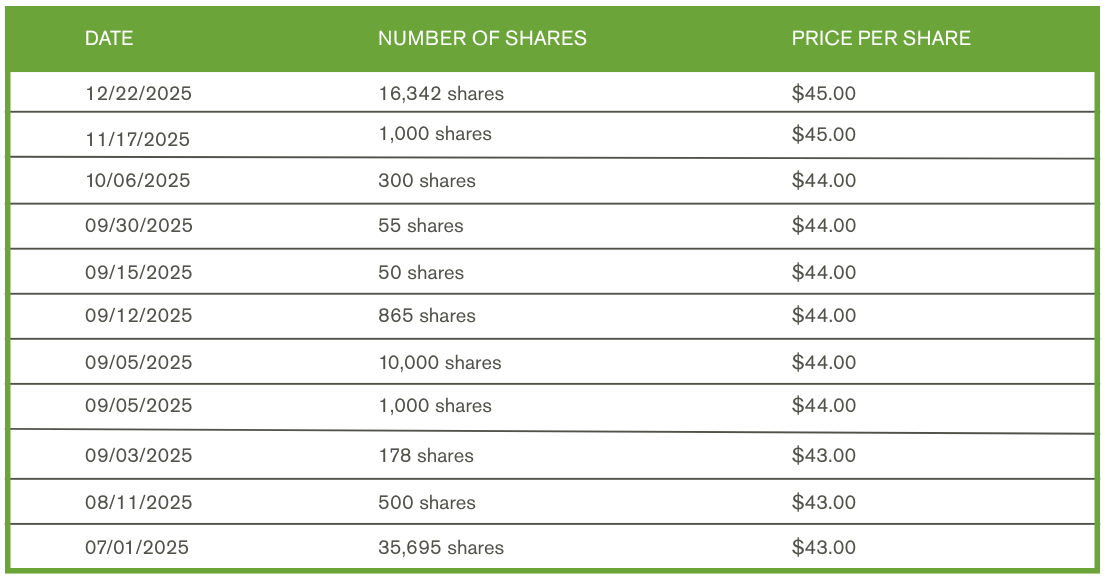This screenshot has width=1105, height=579.
Task: Select the 11/17/2025 date cell
Action: point(137,139)
